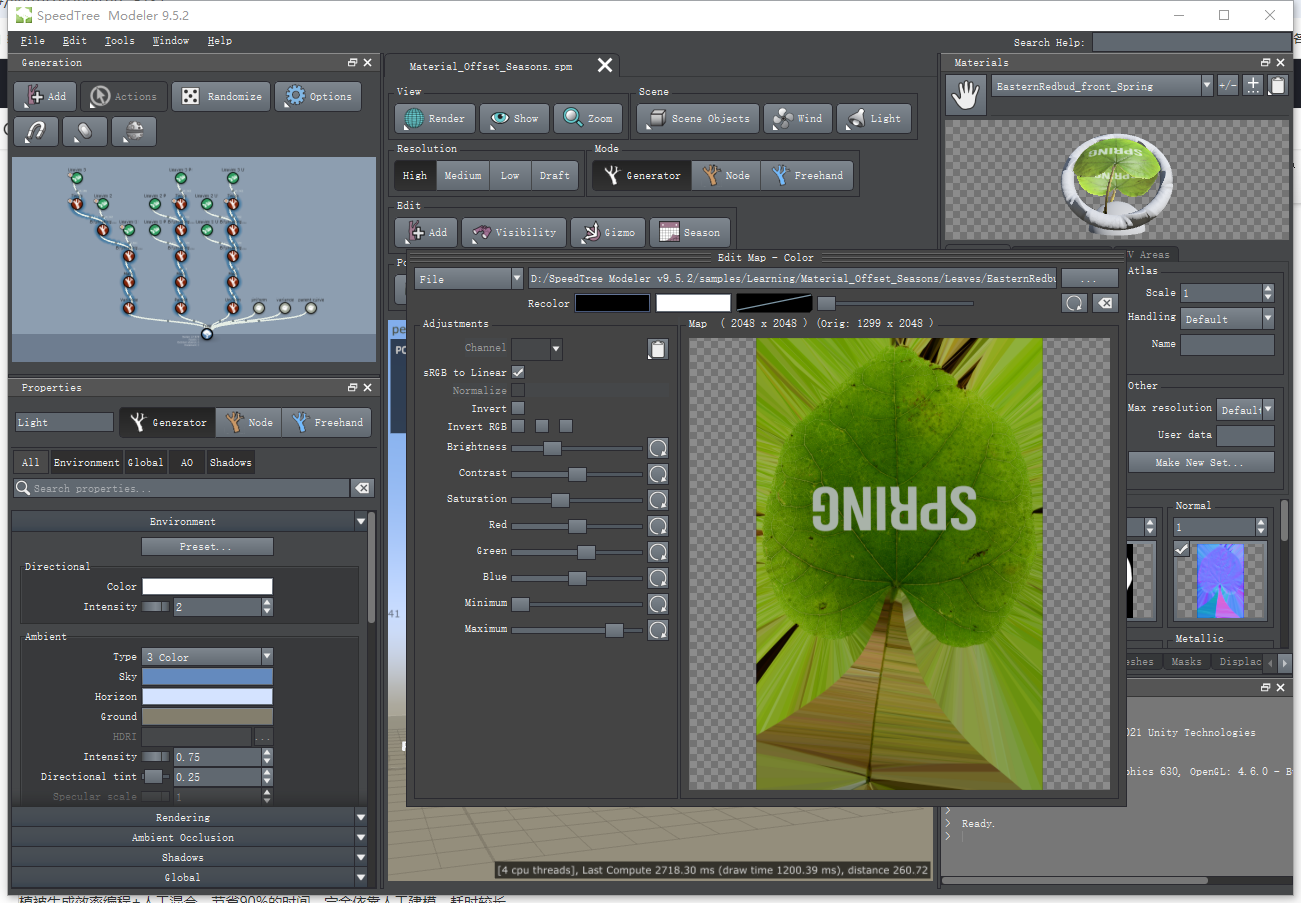The image size is (1301, 903).
Task: Select Freehand mode in the viewport toolbar
Action: click(x=807, y=175)
